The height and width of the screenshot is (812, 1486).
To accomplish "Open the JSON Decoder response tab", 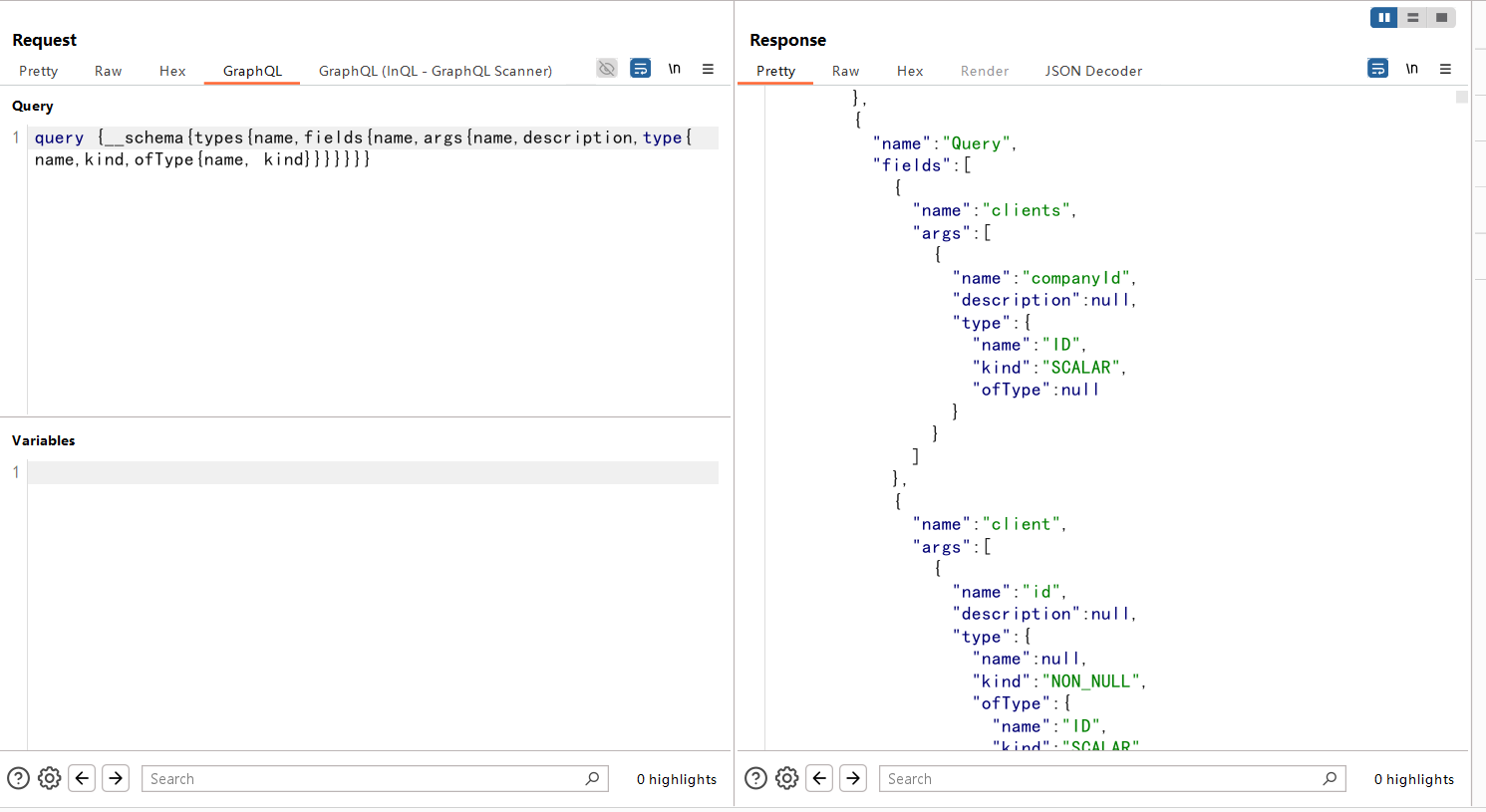I will 1093,71.
